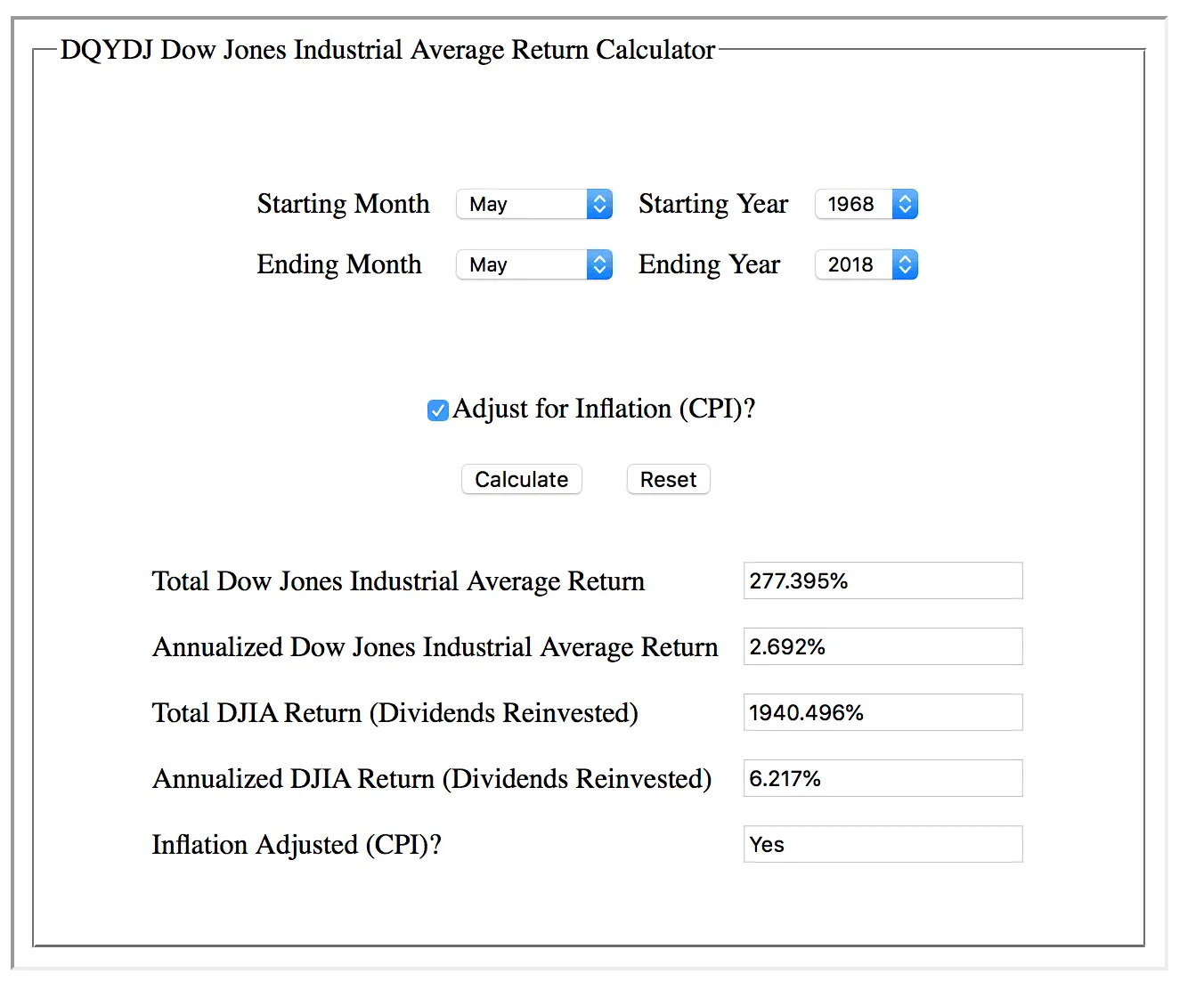Click the Reset button
1204x990 pixels.
pyautogui.click(x=669, y=479)
